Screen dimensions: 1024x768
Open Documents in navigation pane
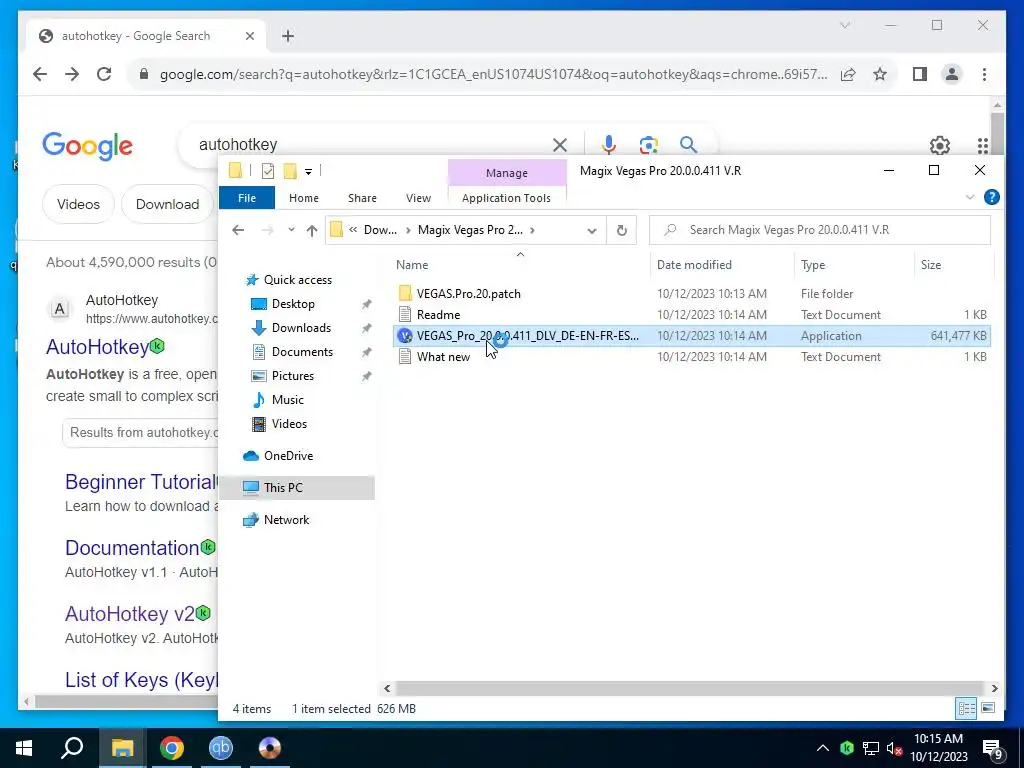[x=302, y=352]
